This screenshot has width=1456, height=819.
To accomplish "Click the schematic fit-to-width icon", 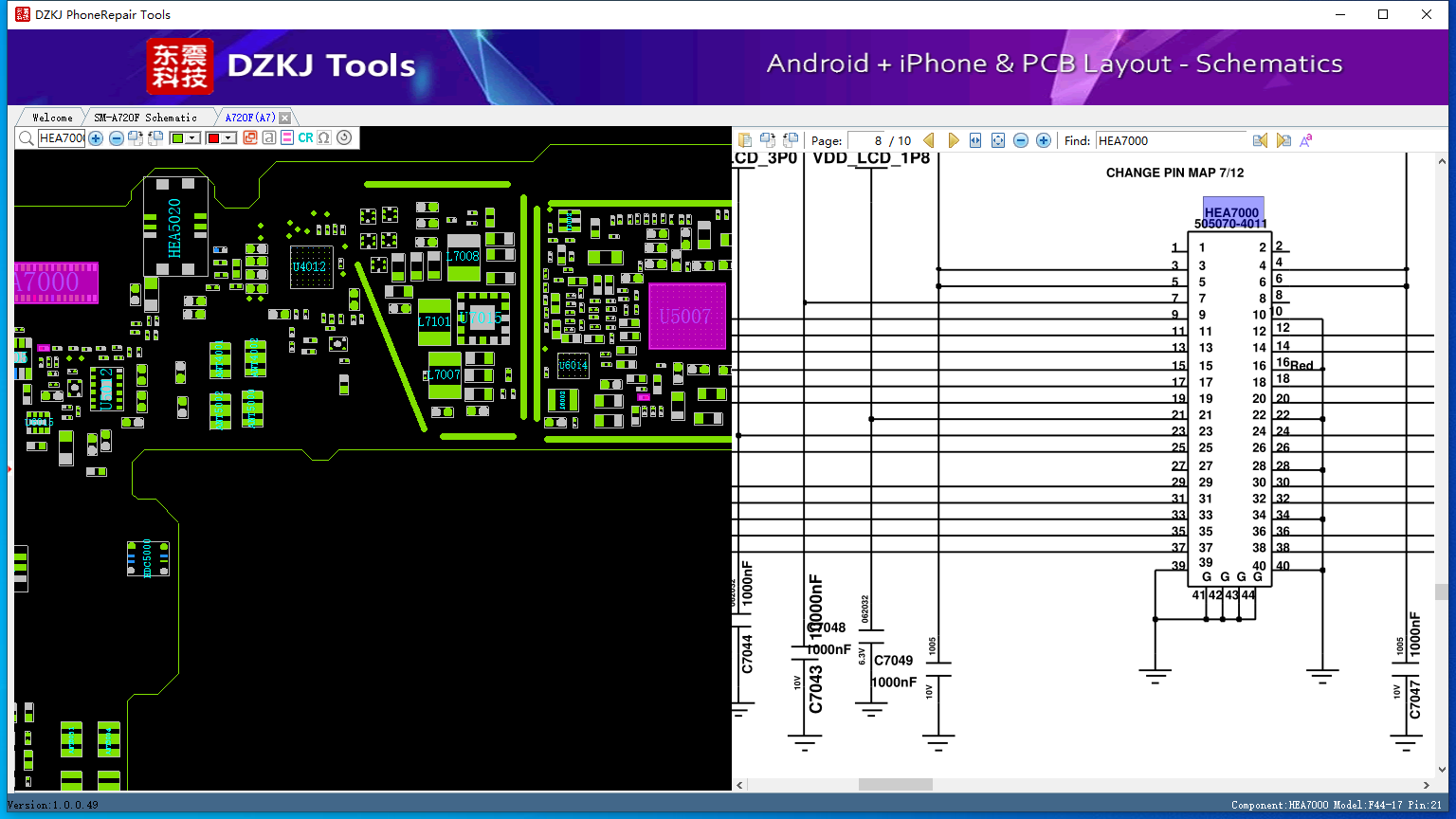I will (975, 140).
